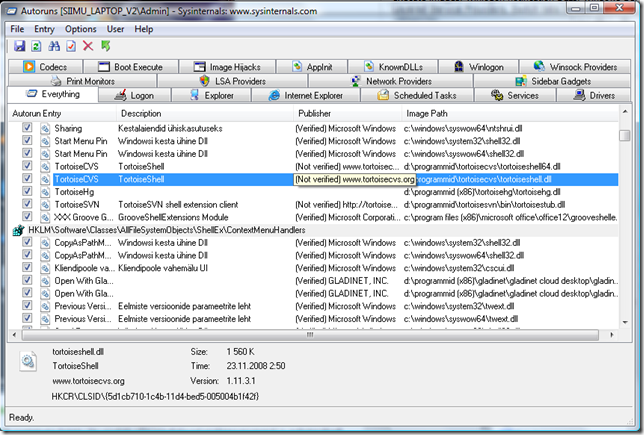Open the LSA Providers tab
Image resolution: width=644 pixels, height=435 pixels.
[x=232, y=81]
